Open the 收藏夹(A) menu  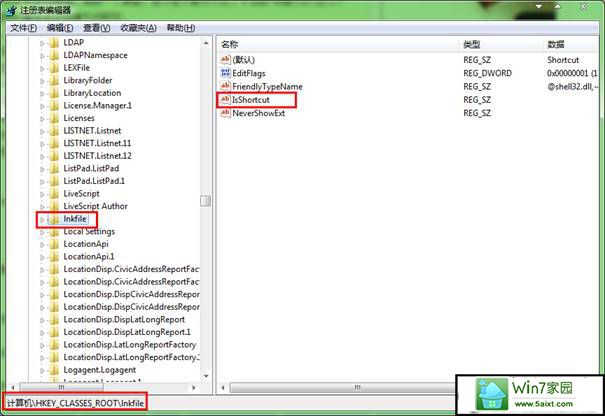pos(139,28)
